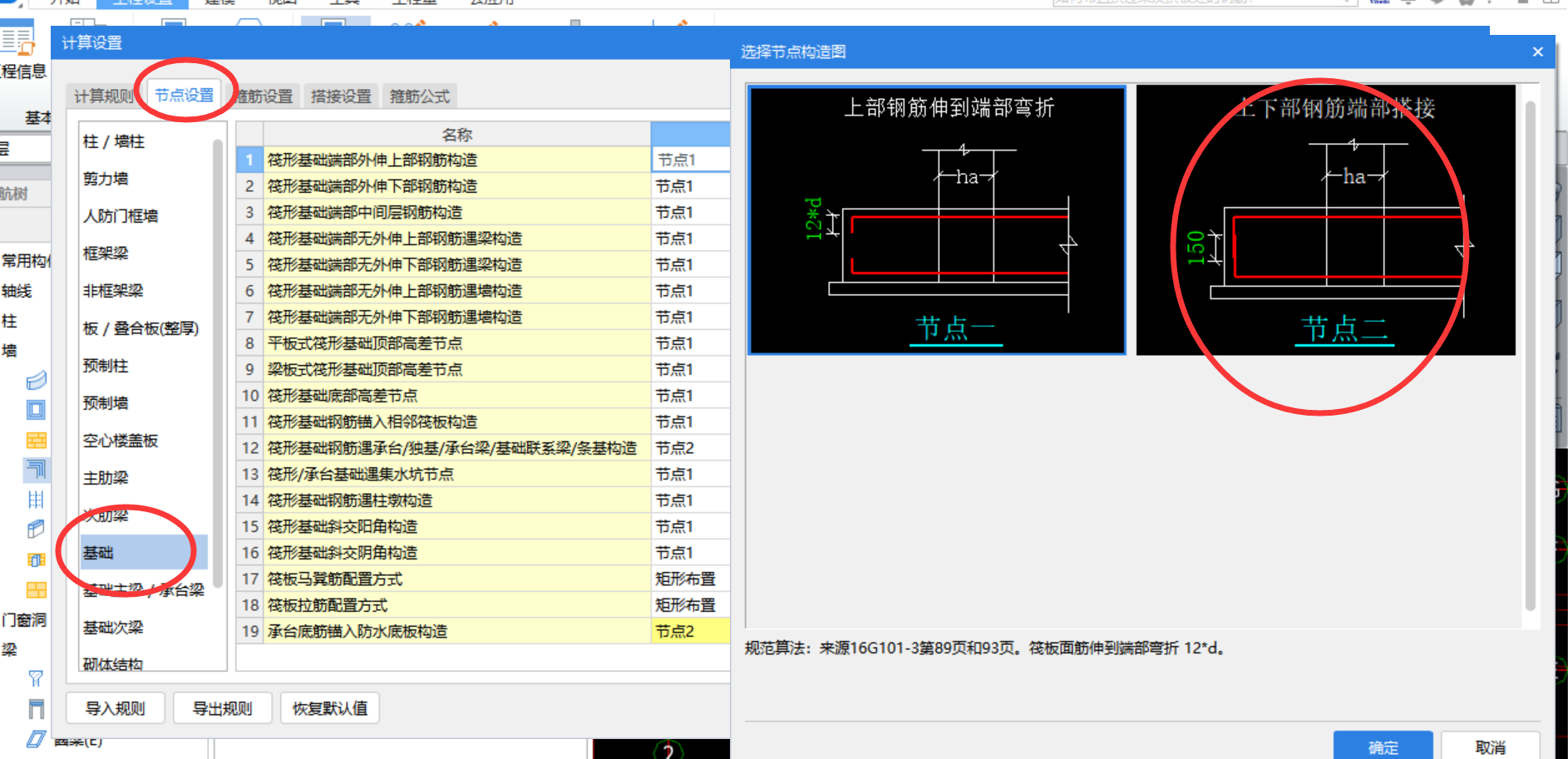
Task: Click the highlighted corner-lines icon in sidebar
Action: pos(36,470)
